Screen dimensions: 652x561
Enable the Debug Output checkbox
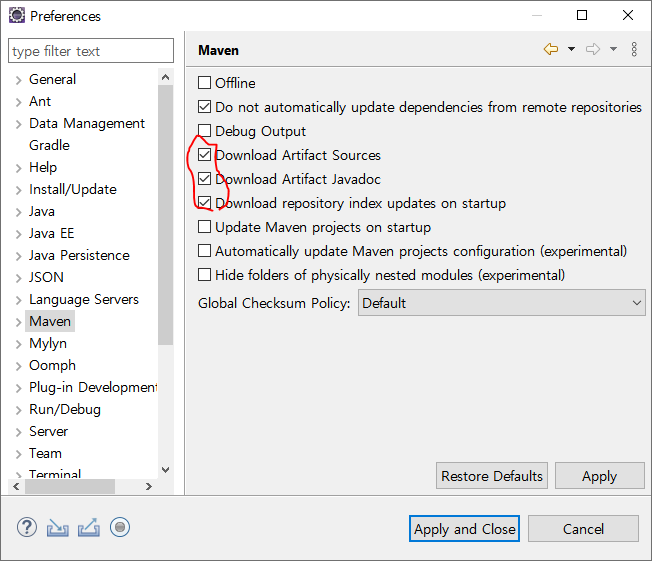tap(204, 131)
